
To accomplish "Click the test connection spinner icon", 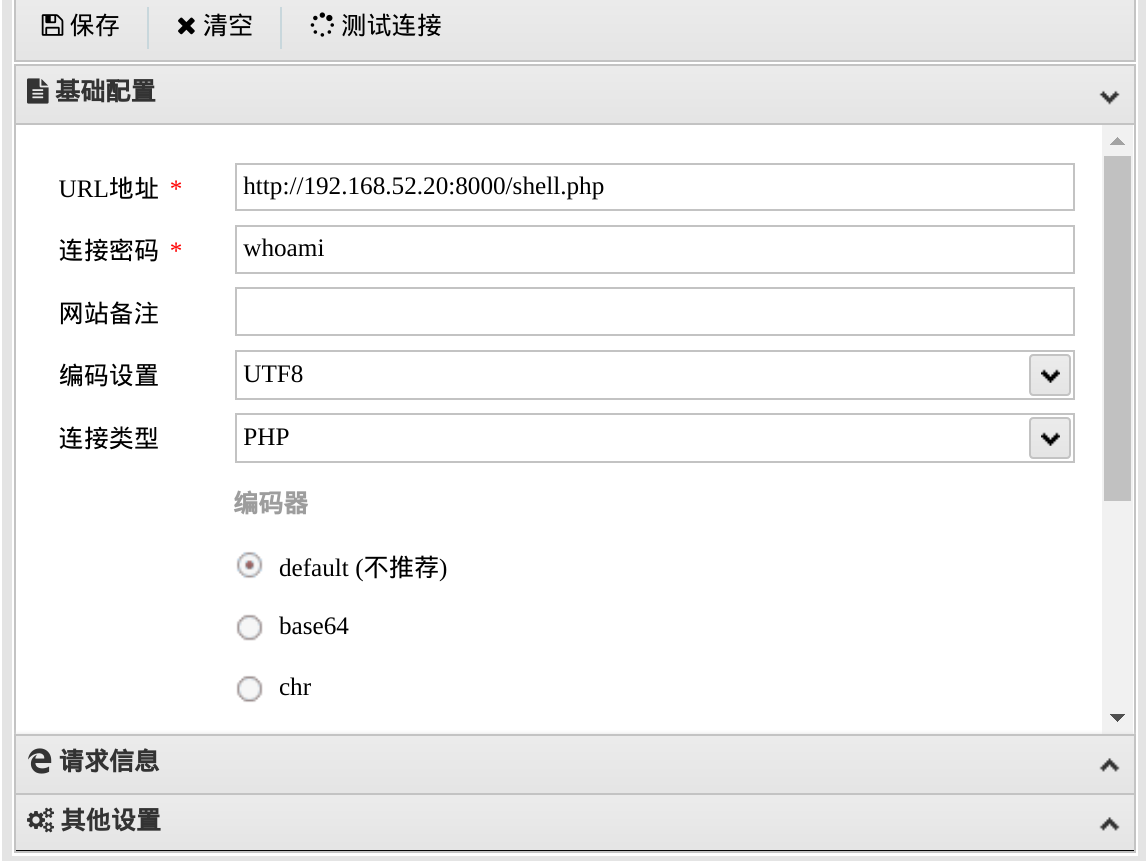I will click(321, 26).
